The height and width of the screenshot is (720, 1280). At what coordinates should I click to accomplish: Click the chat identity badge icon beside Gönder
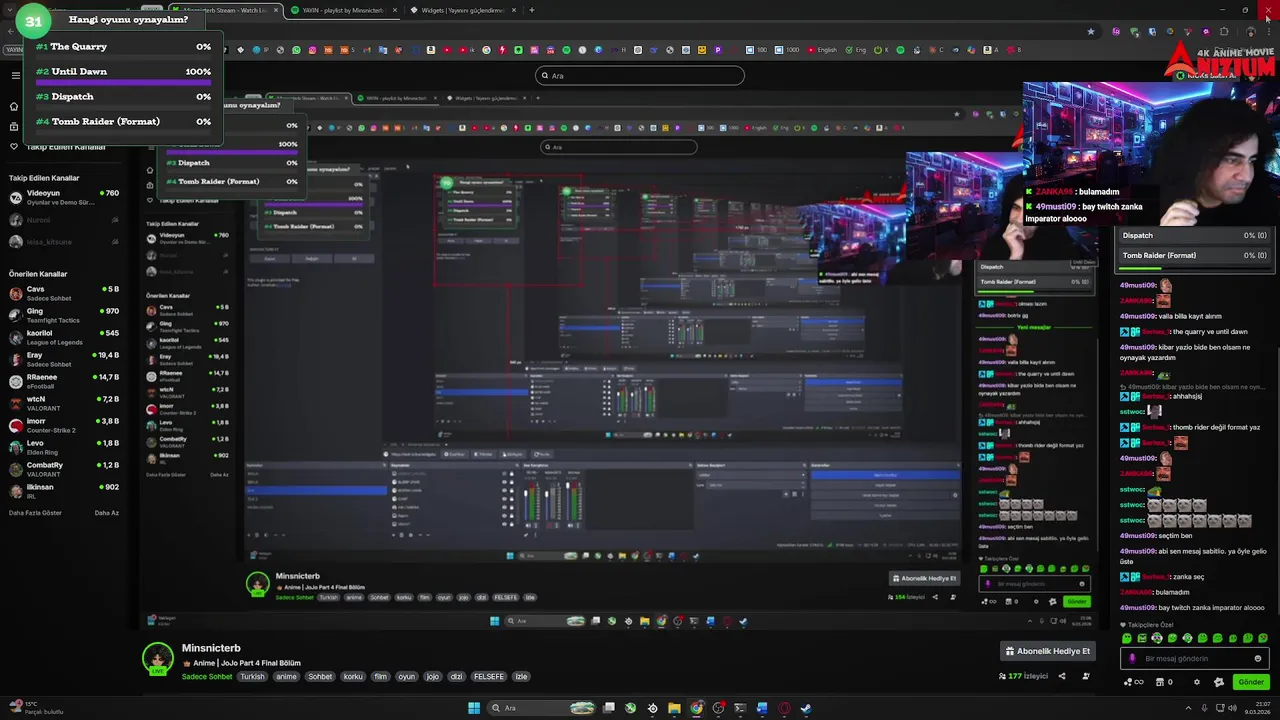1219,682
